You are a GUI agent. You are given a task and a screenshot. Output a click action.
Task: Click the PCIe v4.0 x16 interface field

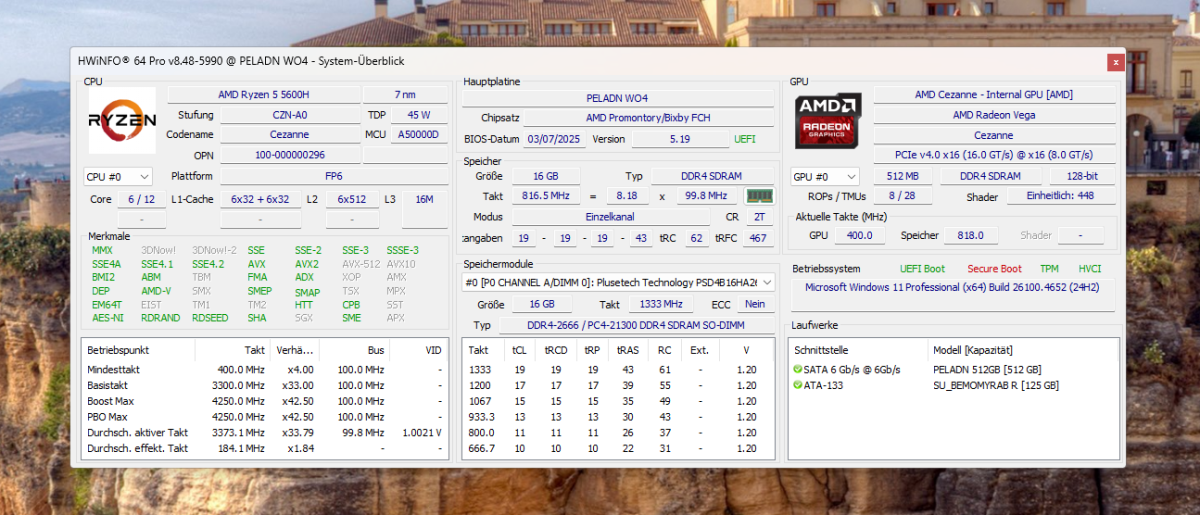pyautogui.click(x=993, y=155)
